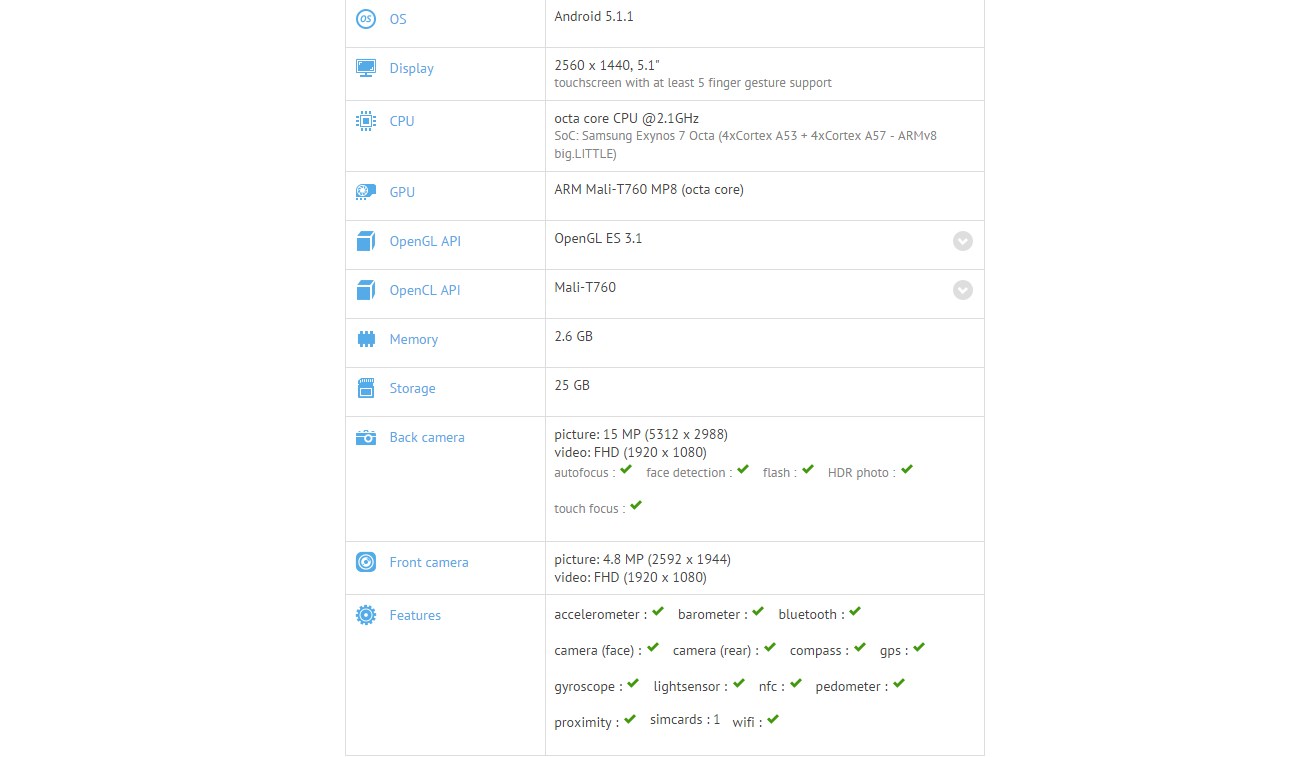
Task: Click the bluetooth green checkmark
Action: tap(855, 612)
